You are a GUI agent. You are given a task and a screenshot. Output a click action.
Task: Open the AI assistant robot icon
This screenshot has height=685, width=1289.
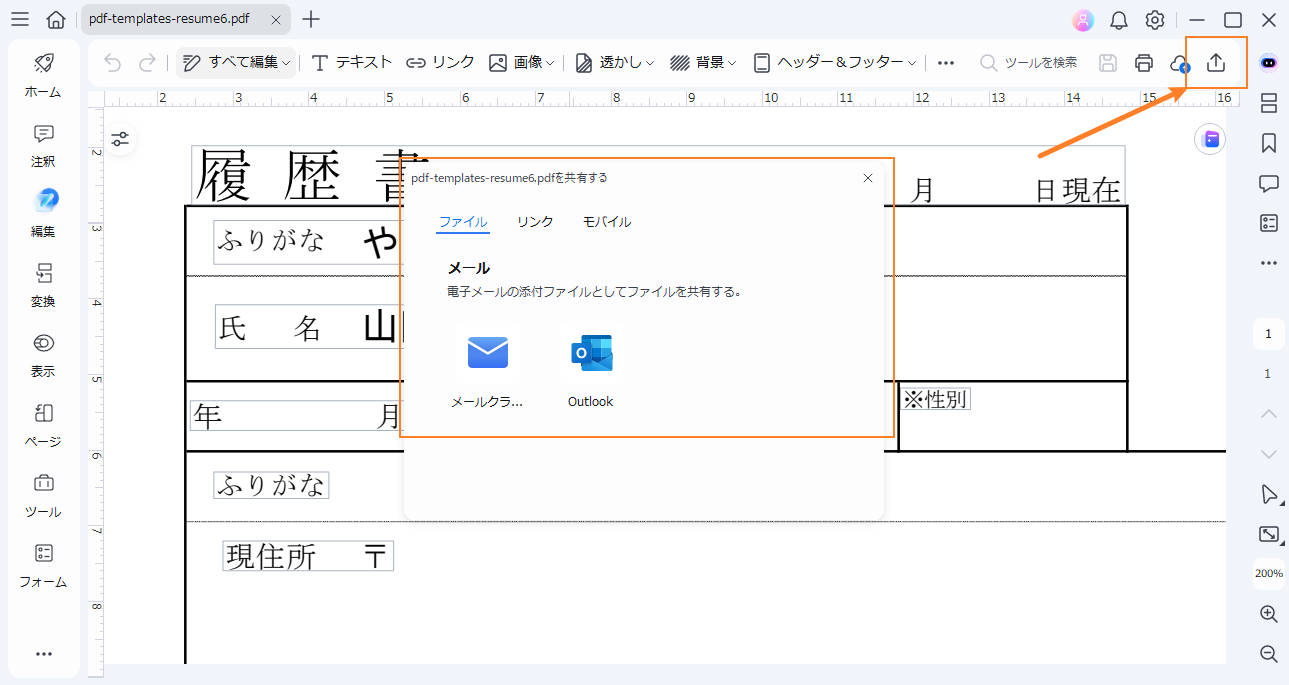click(1267, 61)
